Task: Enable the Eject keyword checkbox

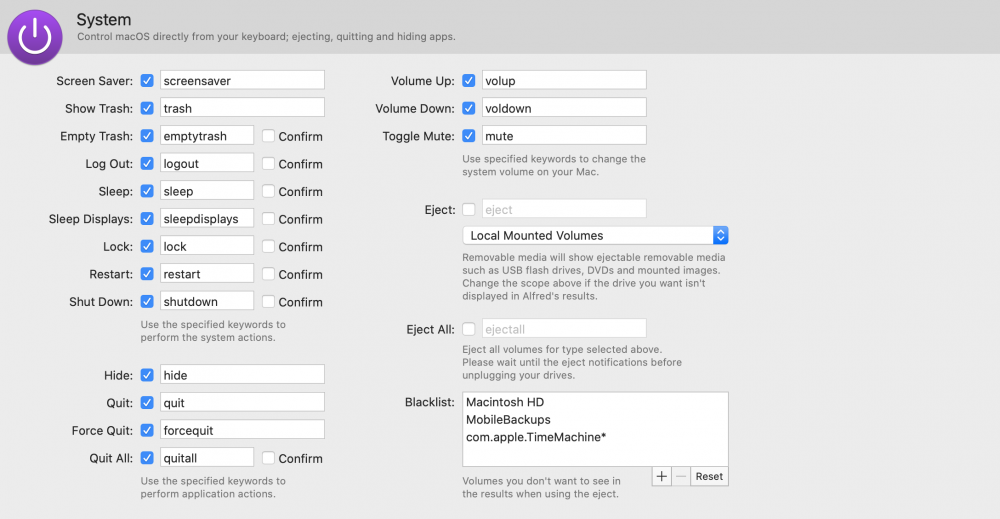Action: [469, 209]
